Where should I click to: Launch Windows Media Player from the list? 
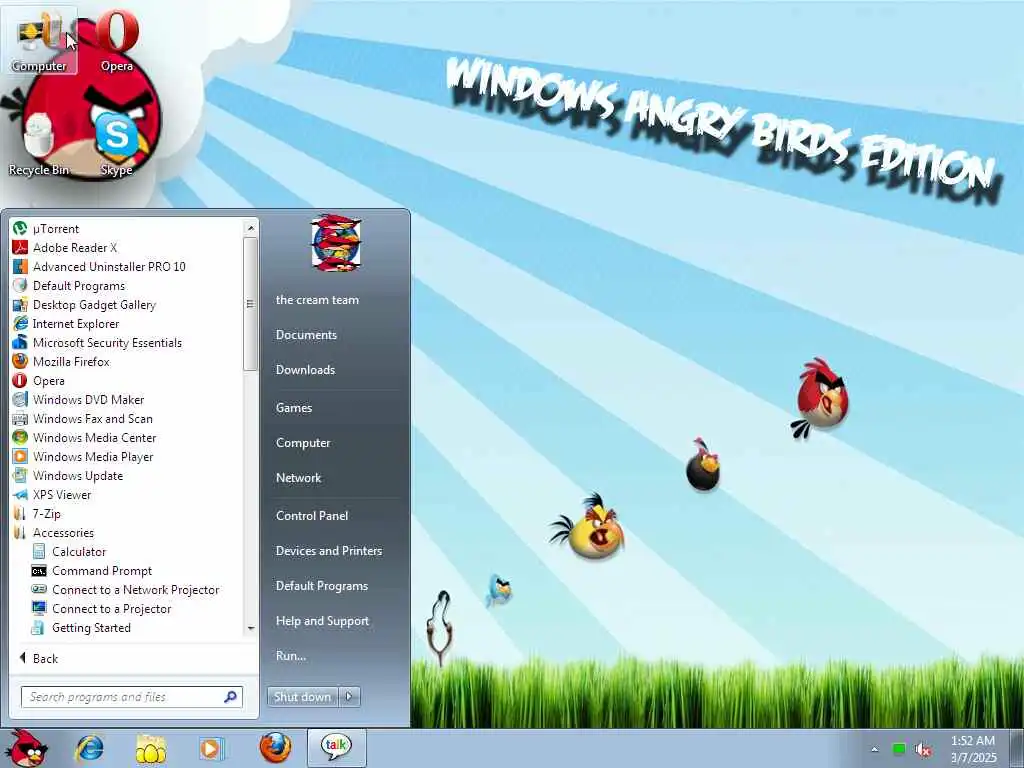83,456
